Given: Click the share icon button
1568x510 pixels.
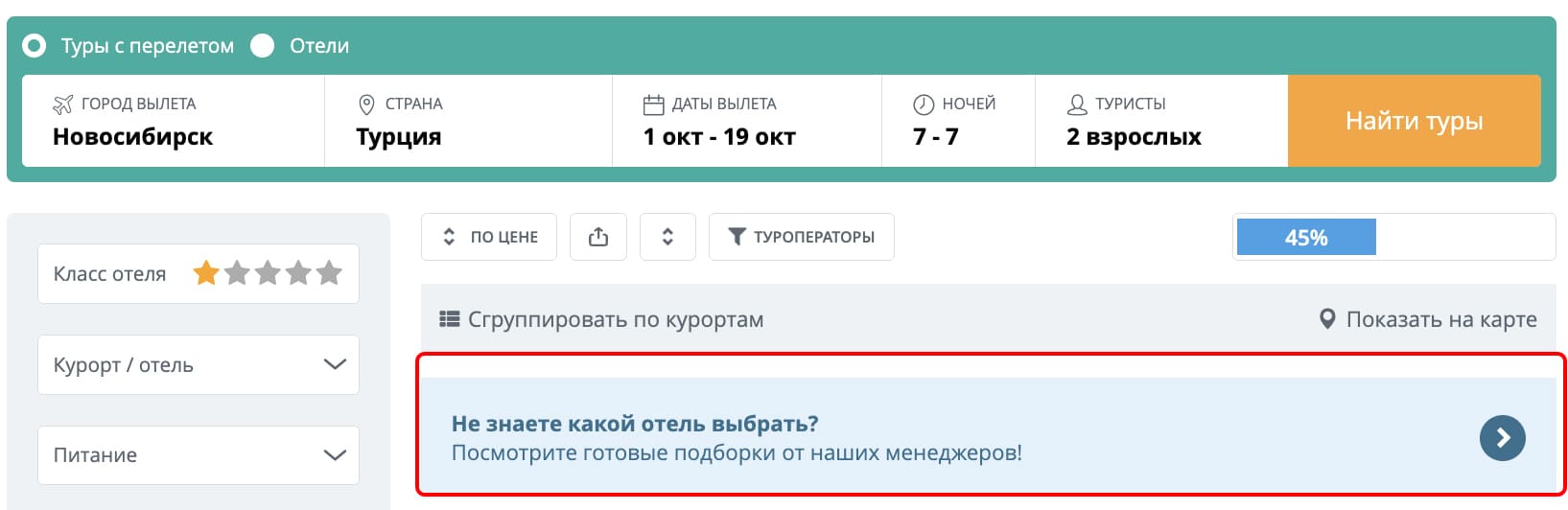Looking at the screenshot, I should 598,237.
